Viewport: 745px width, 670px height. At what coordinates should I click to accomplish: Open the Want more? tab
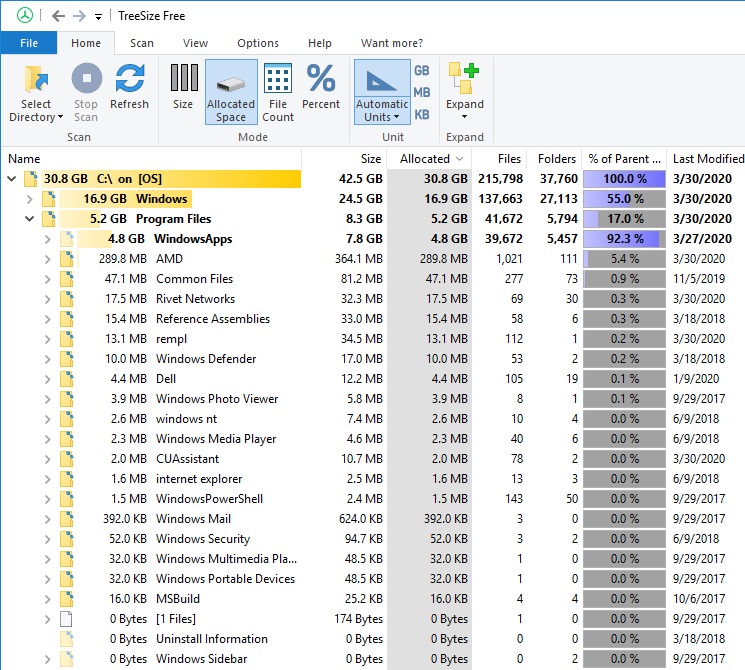392,43
